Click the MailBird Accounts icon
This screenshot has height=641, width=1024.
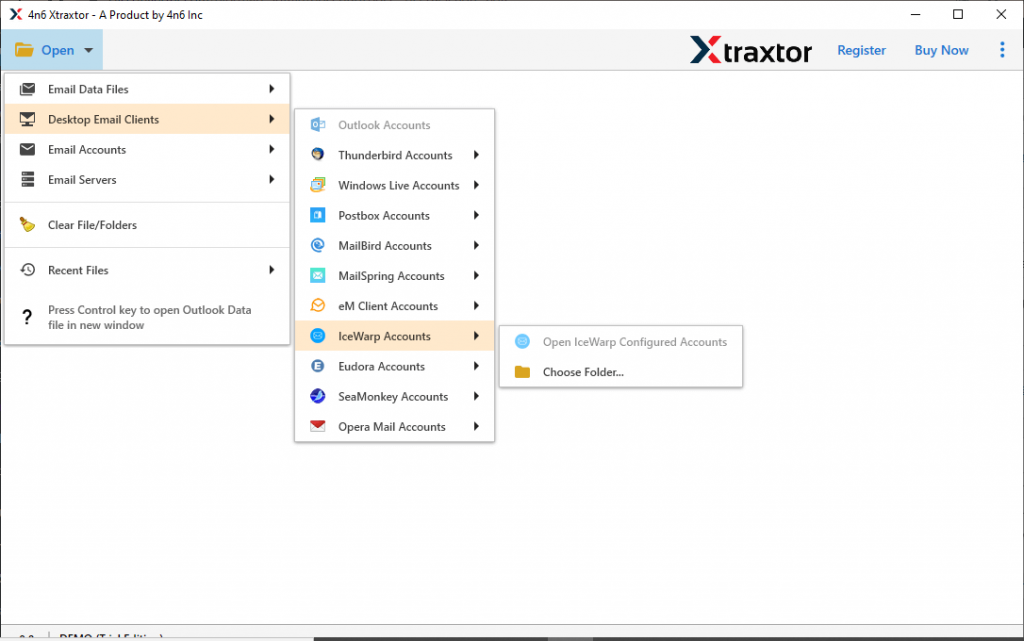pos(320,245)
